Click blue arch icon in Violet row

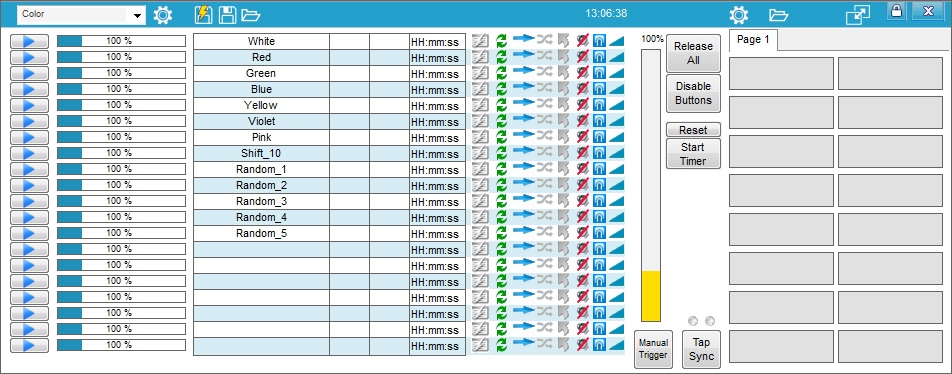(599, 121)
